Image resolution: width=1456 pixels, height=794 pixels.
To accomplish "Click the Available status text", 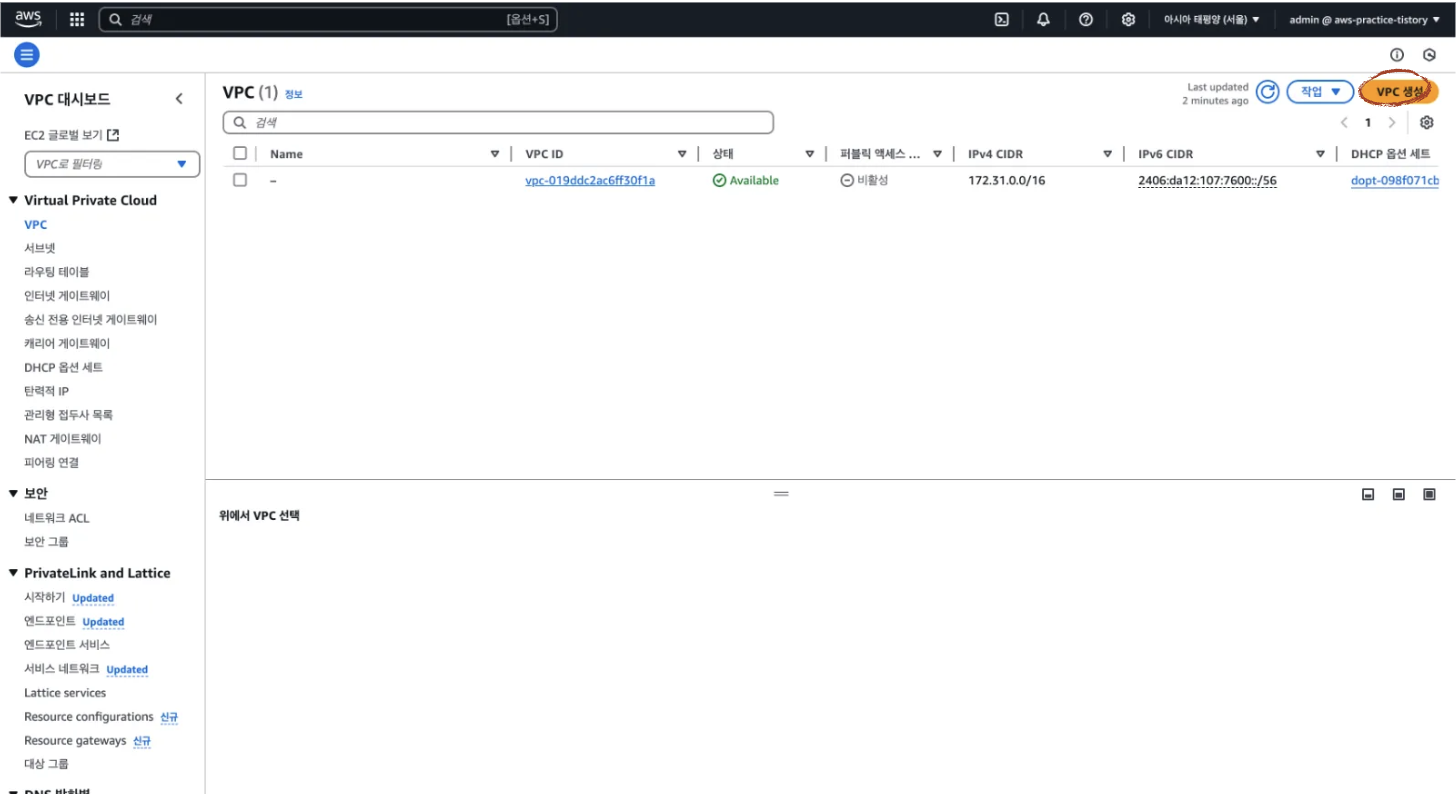I will [754, 181].
